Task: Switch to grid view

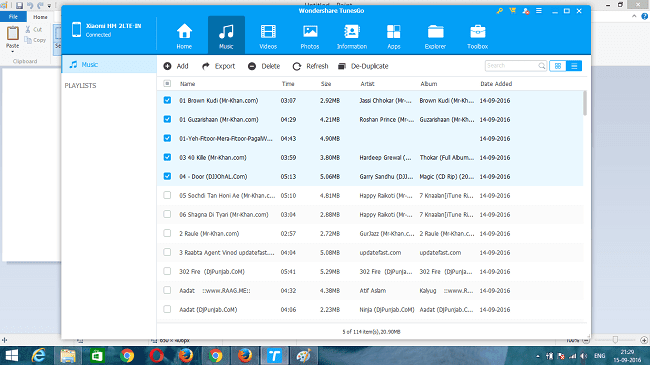Action: (558, 66)
